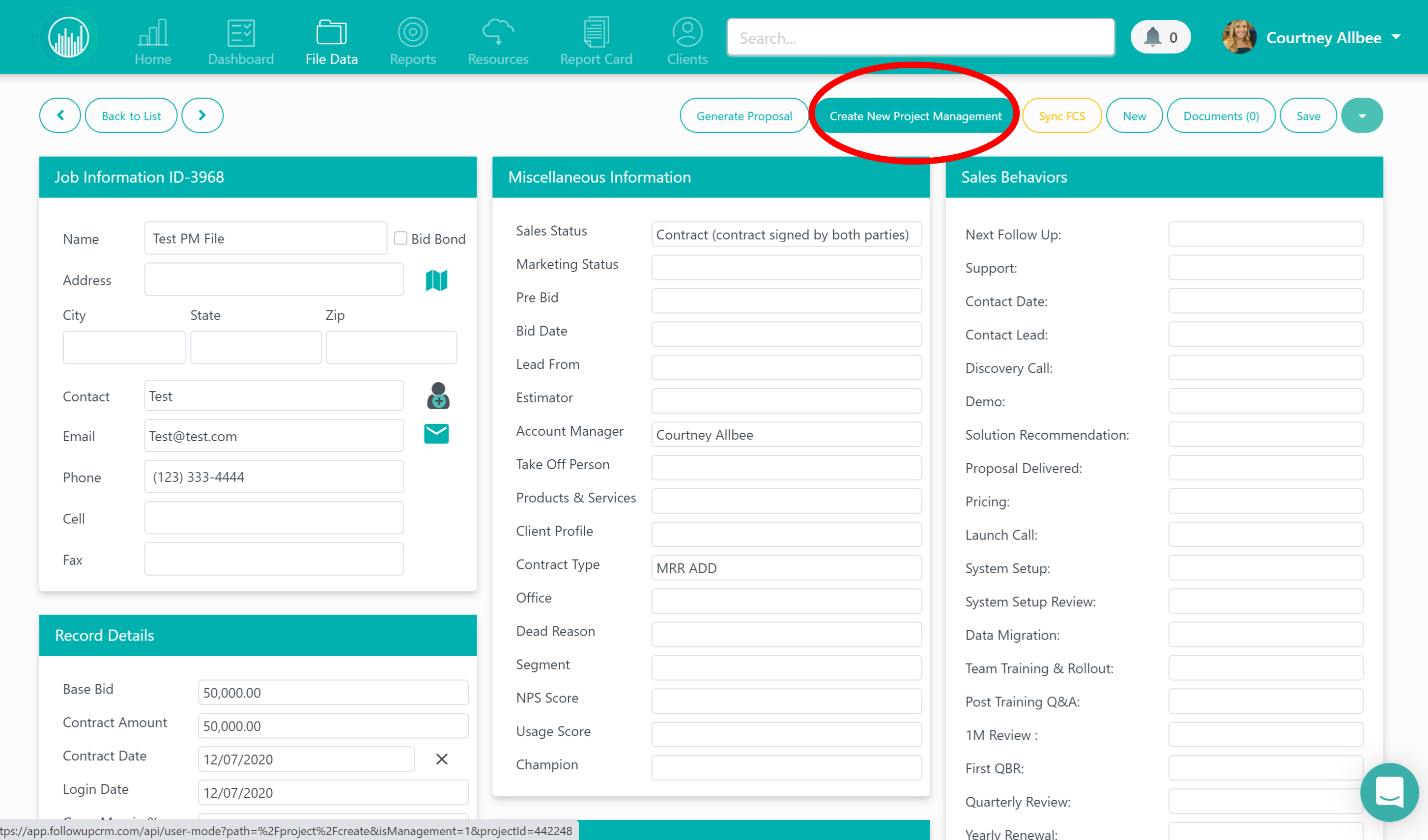Screen dimensions: 1428x840
Task: Open the Reports navigation item
Action: point(413,41)
